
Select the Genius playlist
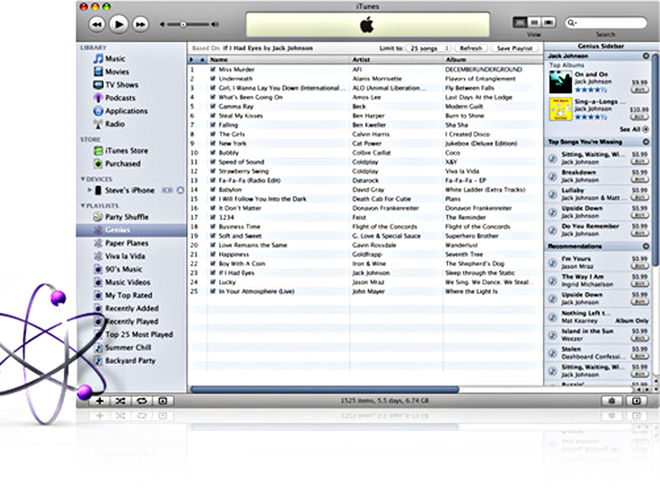131,230
